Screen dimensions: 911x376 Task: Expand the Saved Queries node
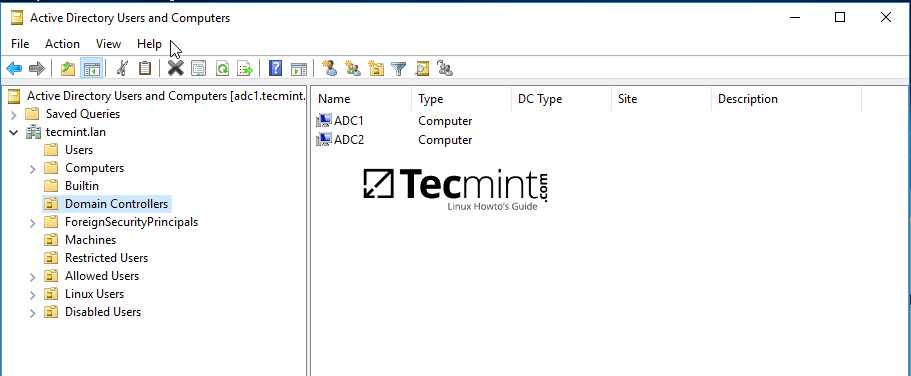(x=14, y=114)
